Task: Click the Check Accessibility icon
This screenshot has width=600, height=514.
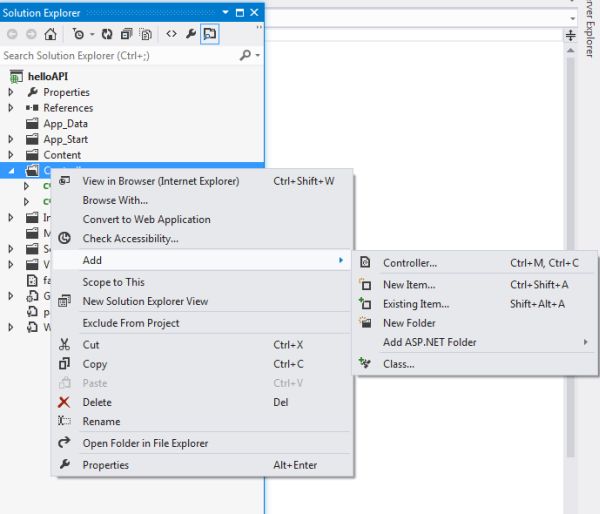Action: [x=64, y=238]
